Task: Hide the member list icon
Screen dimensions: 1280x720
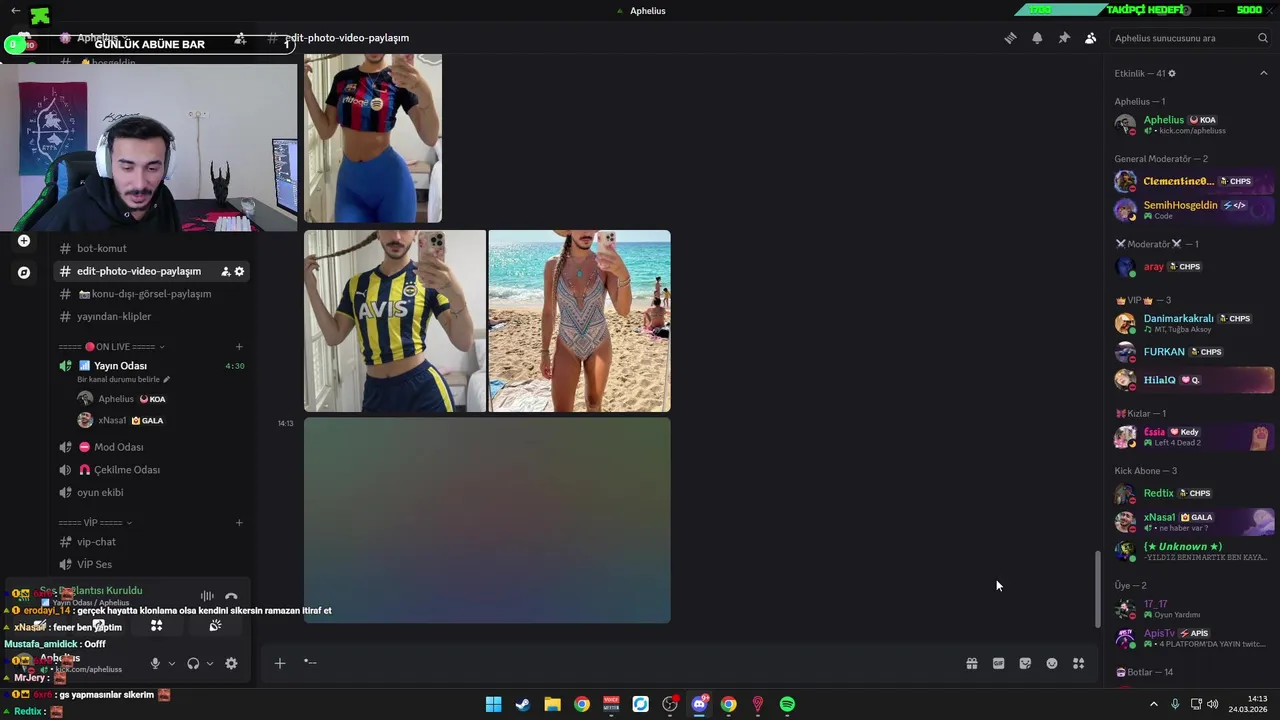Action: click(1090, 38)
